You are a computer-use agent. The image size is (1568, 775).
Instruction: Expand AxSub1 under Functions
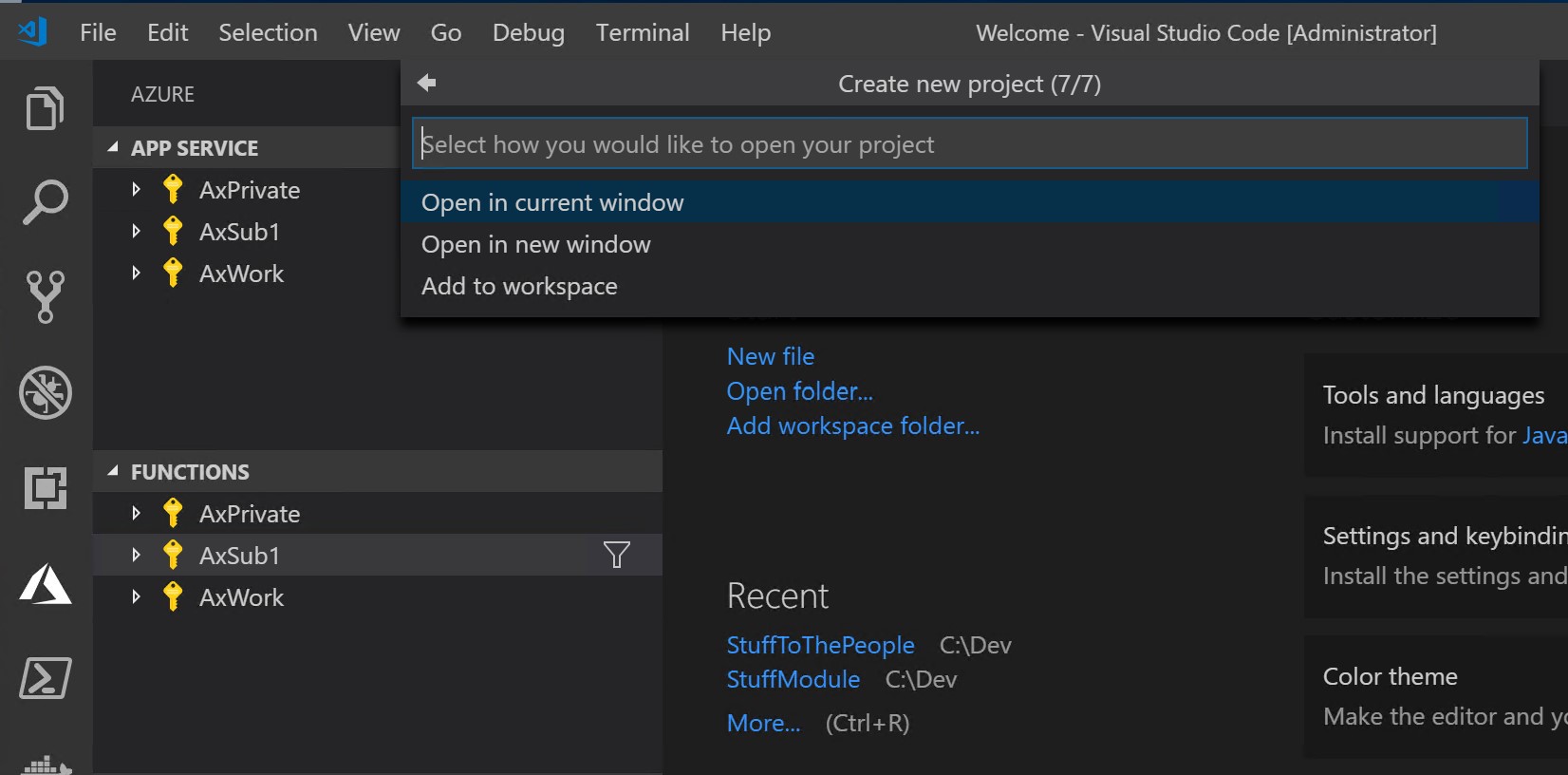click(x=136, y=555)
